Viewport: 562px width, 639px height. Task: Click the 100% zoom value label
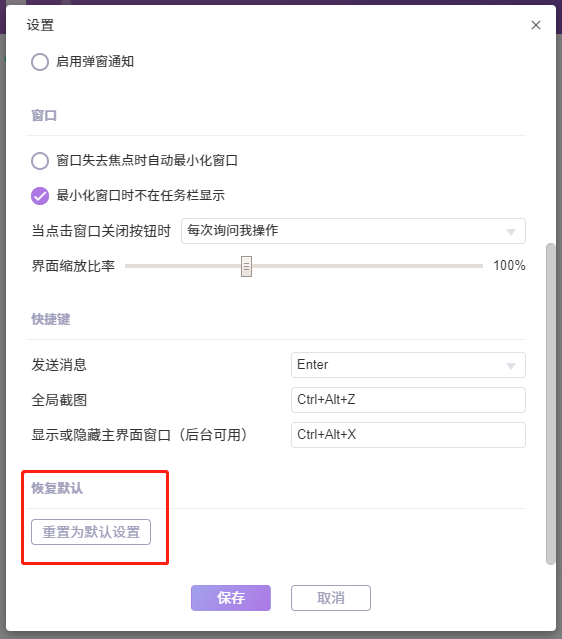pyautogui.click(x=509, y=266)
